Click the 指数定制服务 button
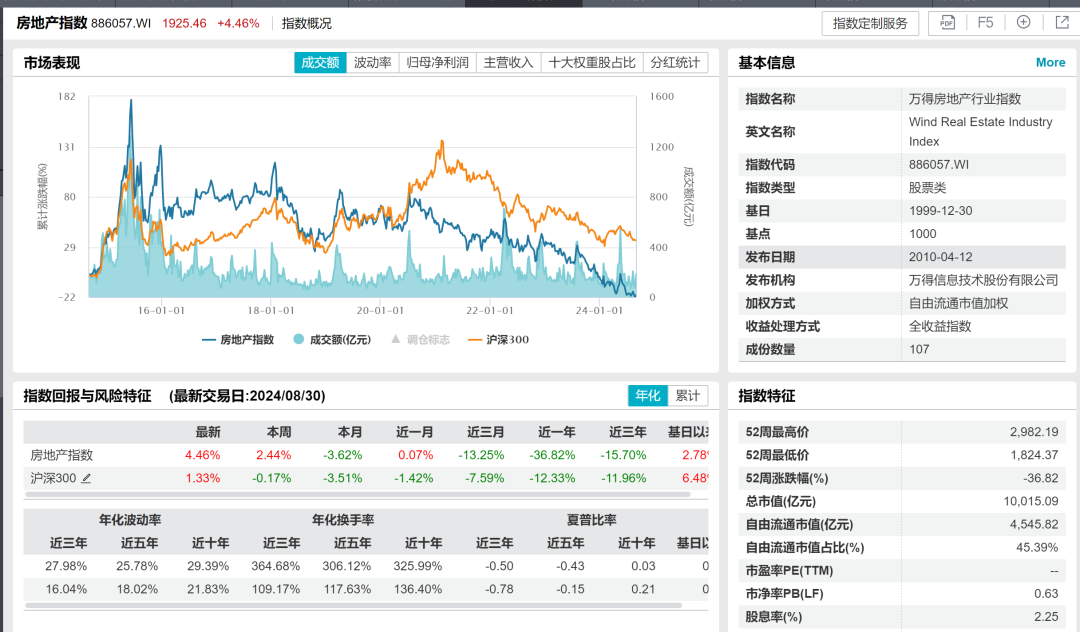This screenshot has width=1080, height=632. click(870, 23)
